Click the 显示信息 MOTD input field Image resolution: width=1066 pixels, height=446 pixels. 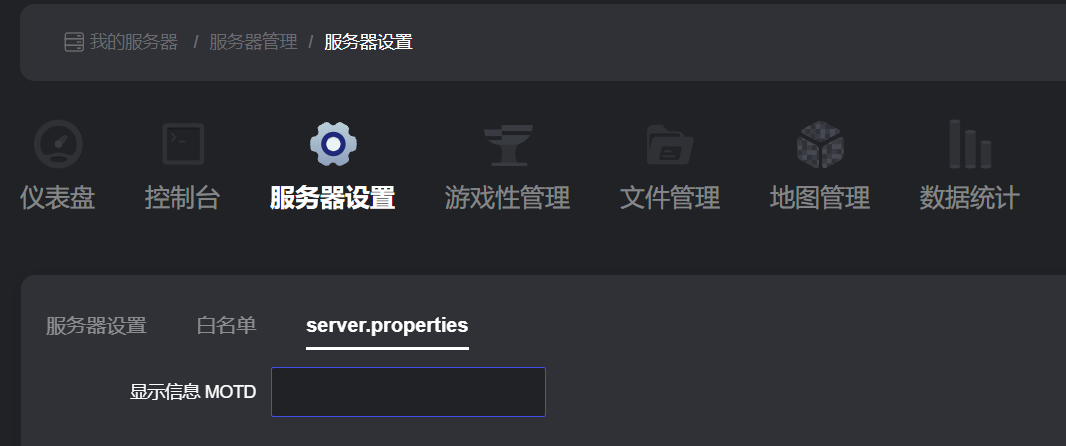[409, 392]
